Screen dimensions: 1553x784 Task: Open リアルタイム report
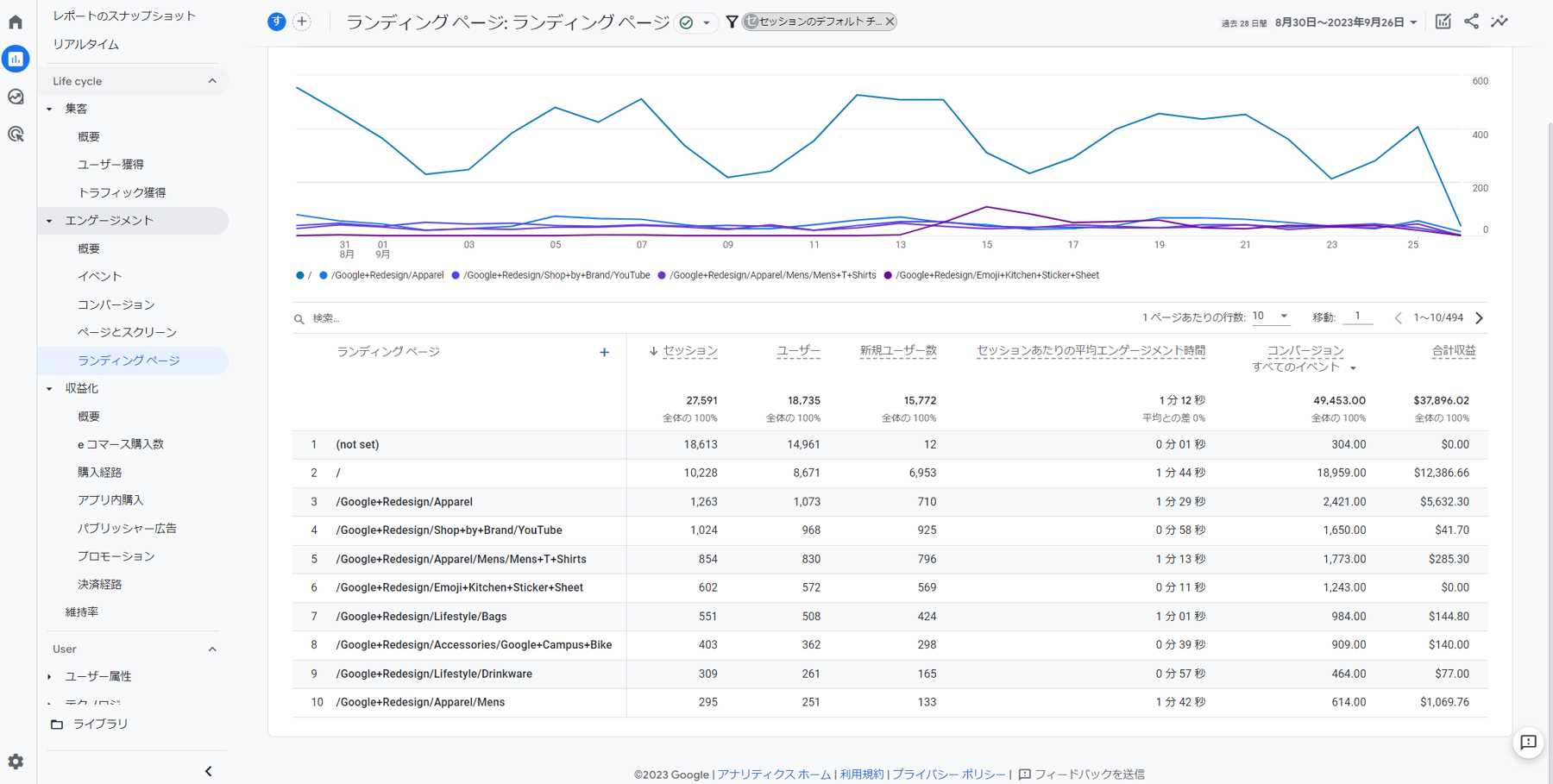pos(85,44)
